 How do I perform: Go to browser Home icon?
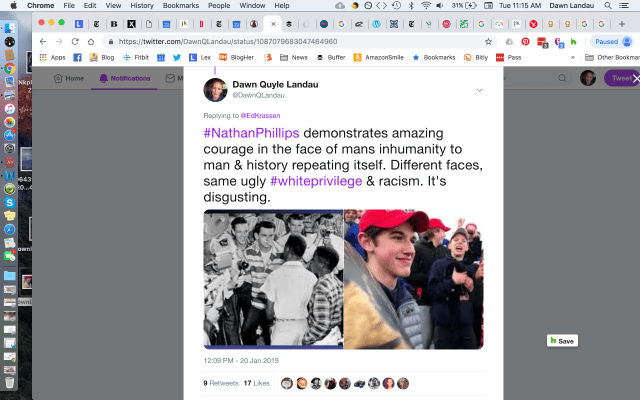coord(91,42)
